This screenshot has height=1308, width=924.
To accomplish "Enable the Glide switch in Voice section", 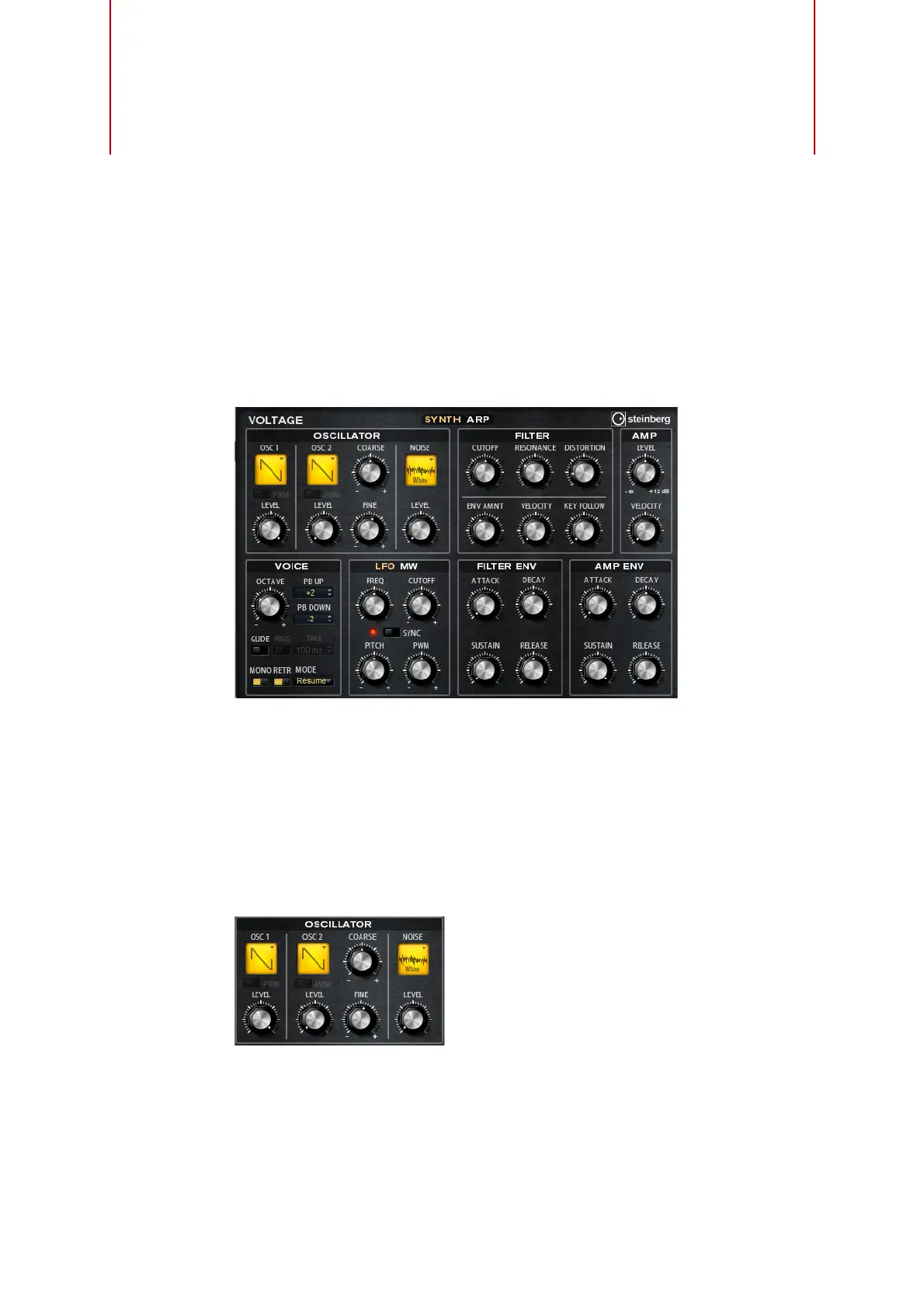I will [x=259, y=650].
